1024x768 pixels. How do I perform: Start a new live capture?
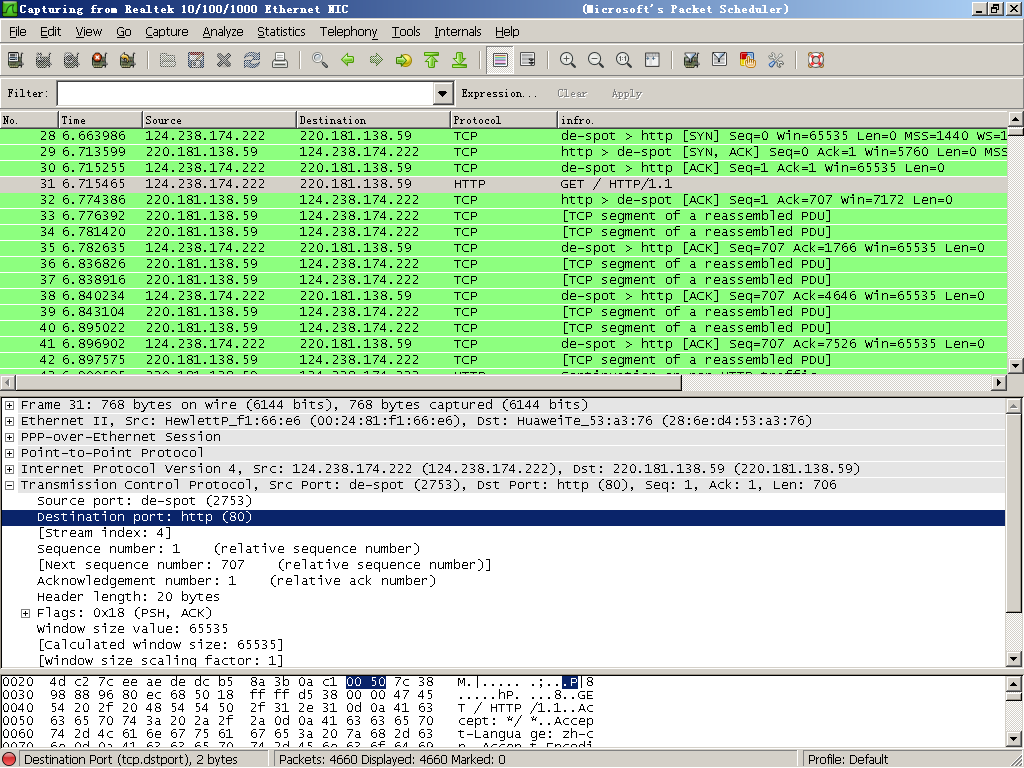[x=72, y=61]
